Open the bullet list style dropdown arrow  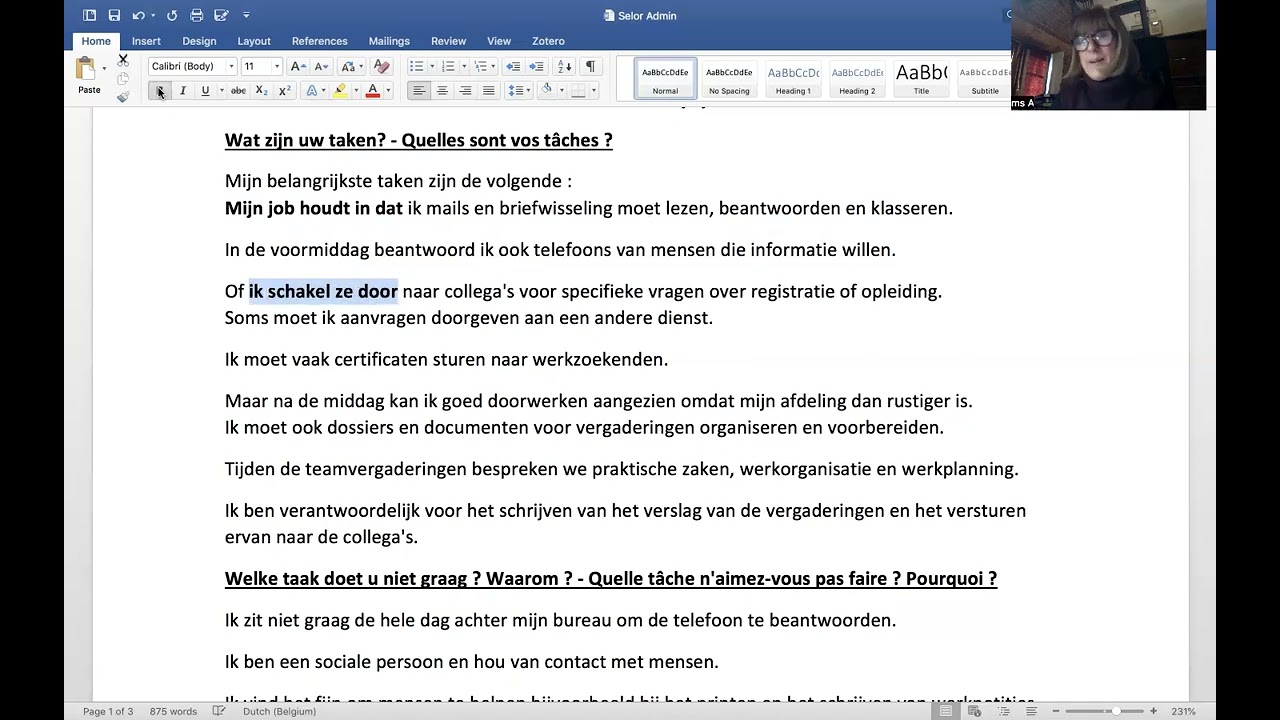coord(432,66)
